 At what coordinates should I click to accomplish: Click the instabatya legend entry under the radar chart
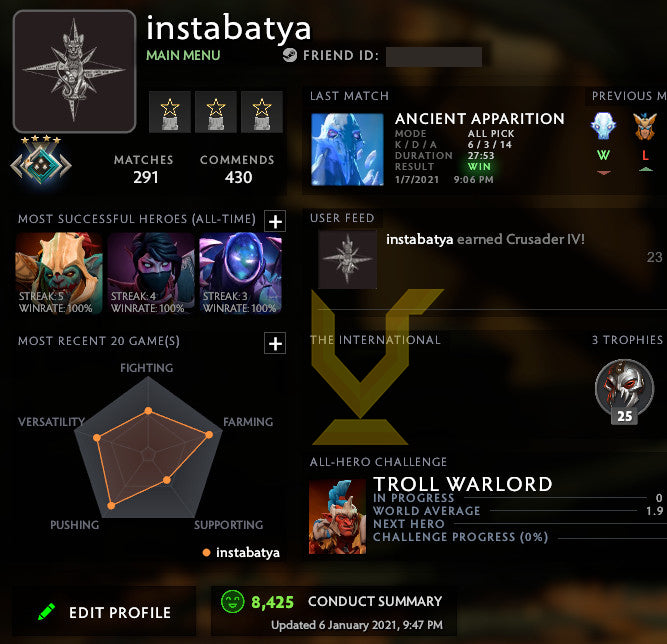click(x=241, y=553)
